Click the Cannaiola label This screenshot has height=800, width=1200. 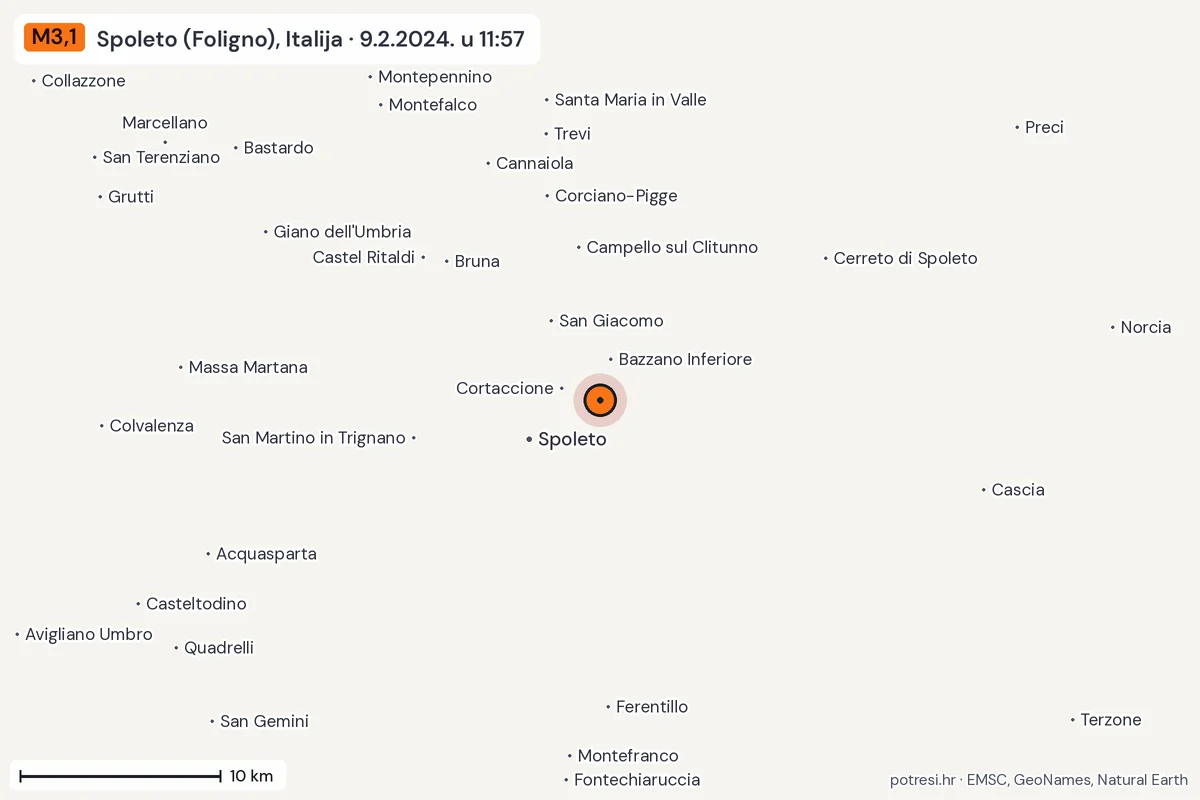pyautogui.click(x=535, y=163)
